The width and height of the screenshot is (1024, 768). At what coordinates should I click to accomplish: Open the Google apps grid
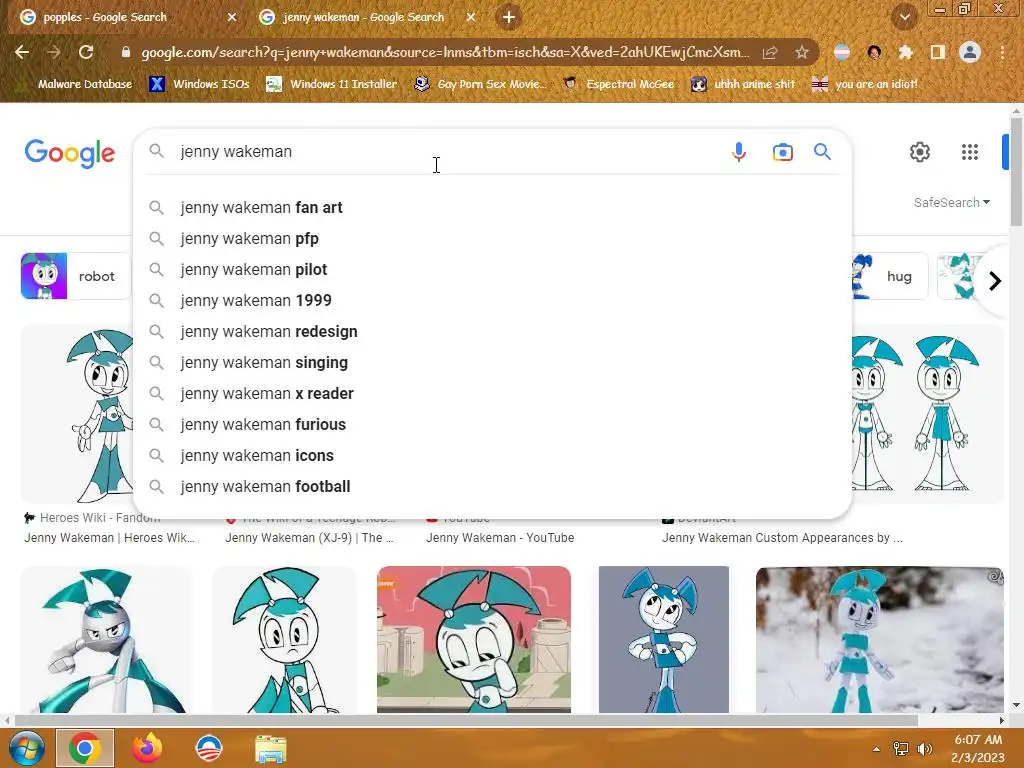click(x=970, y=152)
